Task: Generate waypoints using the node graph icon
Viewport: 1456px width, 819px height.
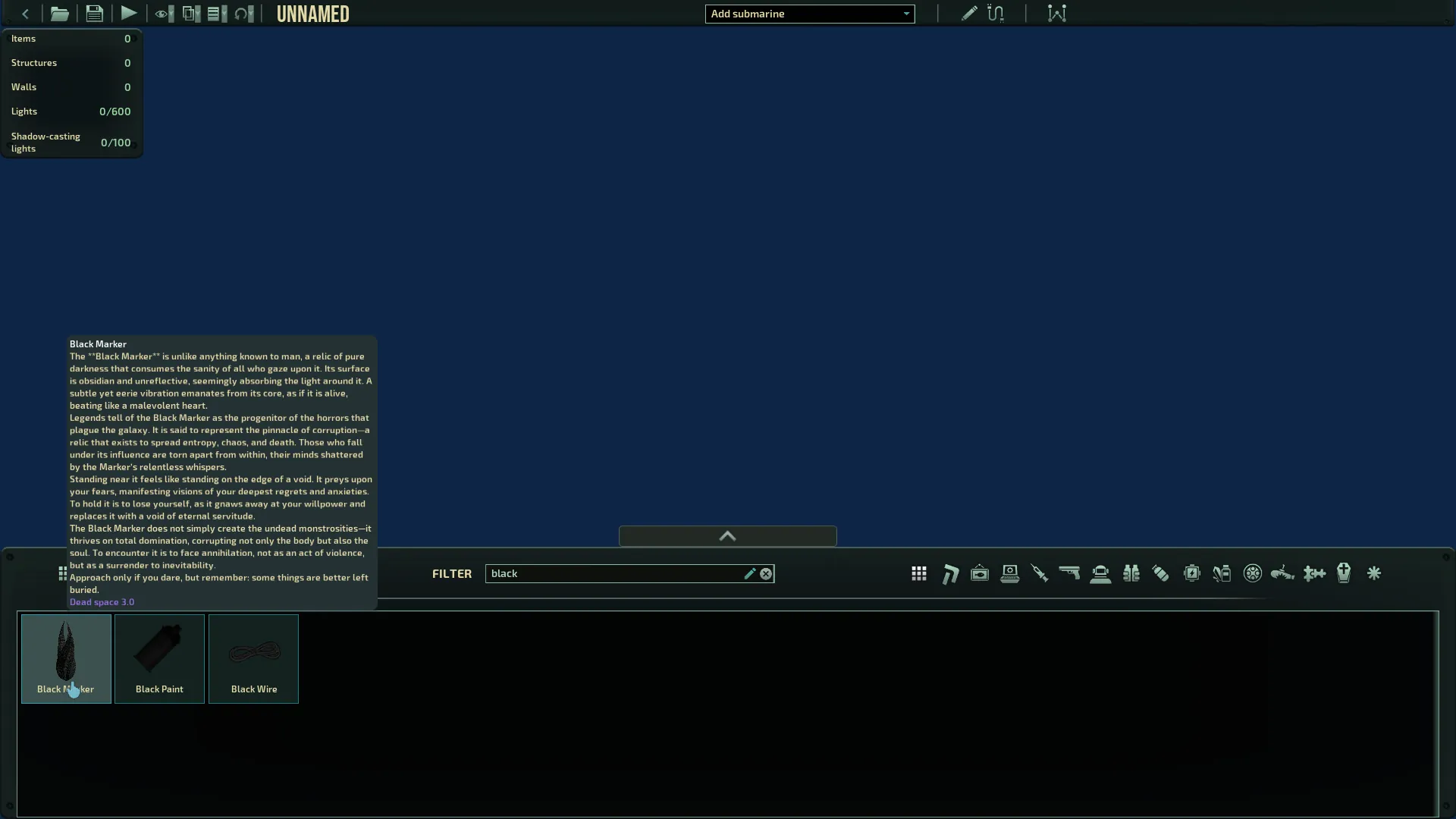Action: click(1056, 14)
